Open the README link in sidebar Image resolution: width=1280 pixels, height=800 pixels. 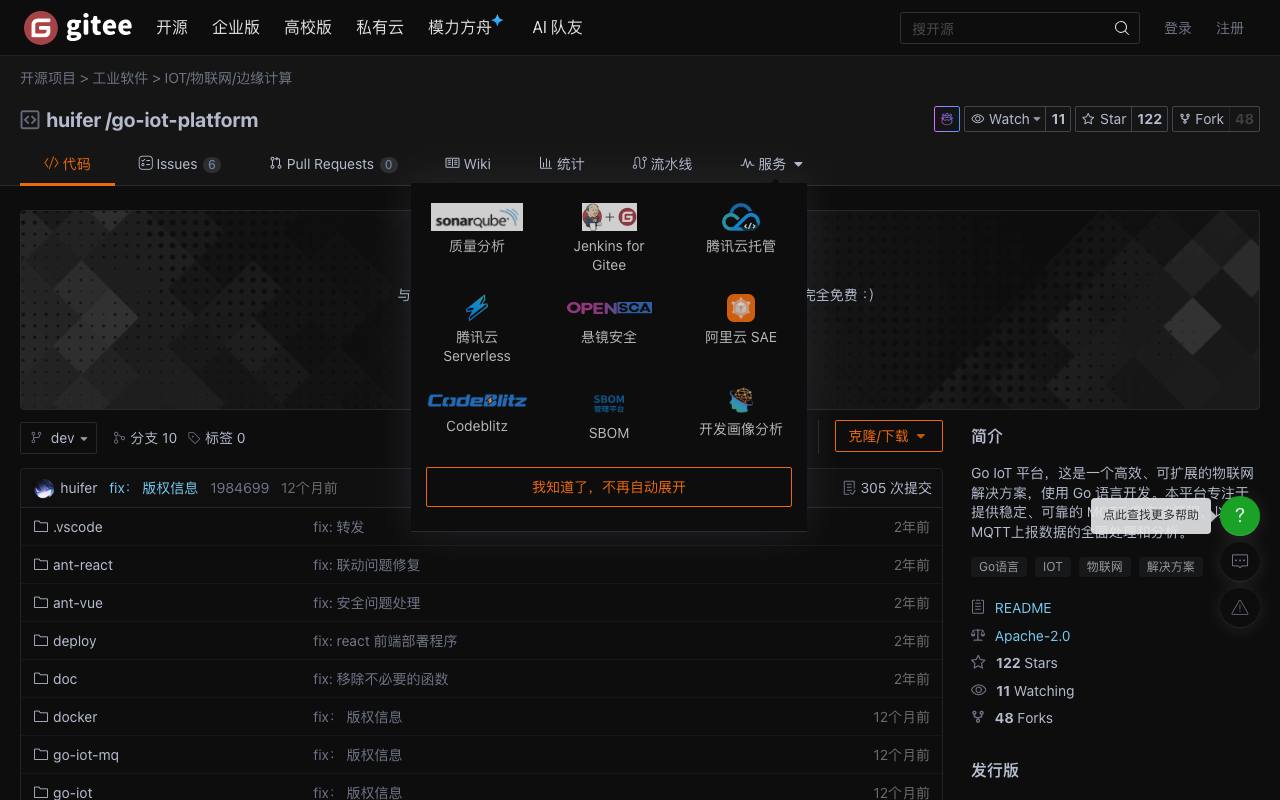pos(1023,608)
